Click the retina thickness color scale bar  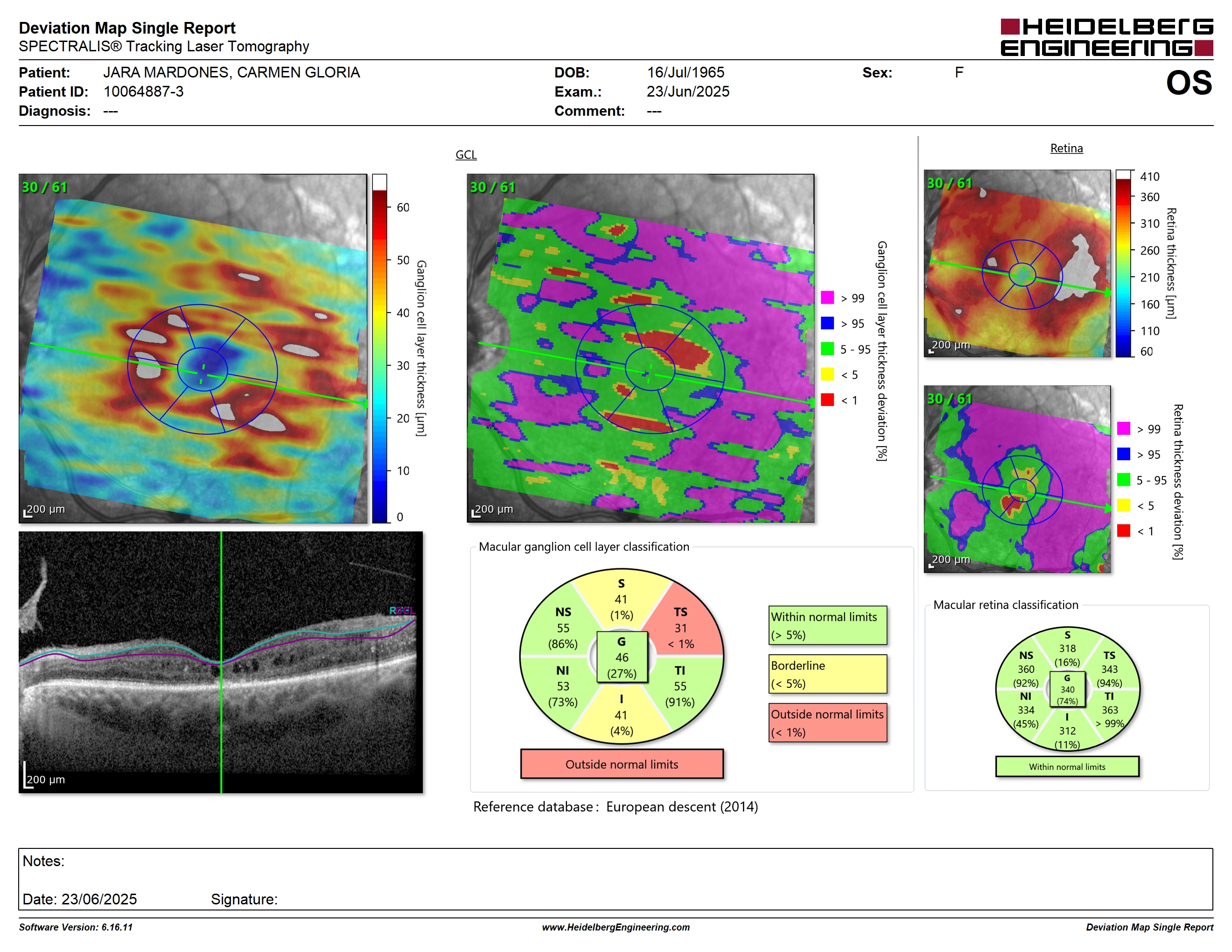1124,263
